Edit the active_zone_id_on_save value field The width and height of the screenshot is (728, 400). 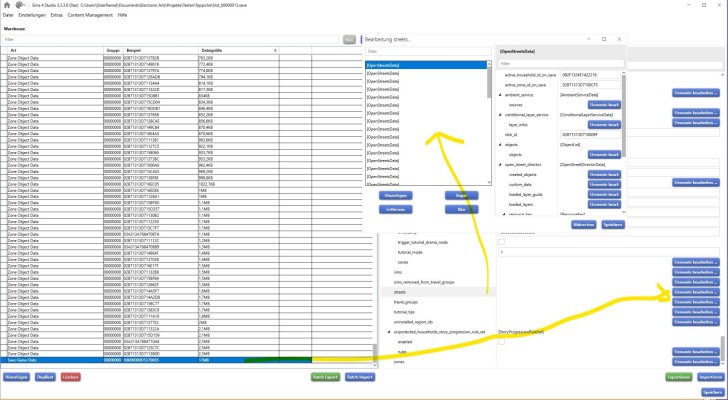tap(590, 85)
